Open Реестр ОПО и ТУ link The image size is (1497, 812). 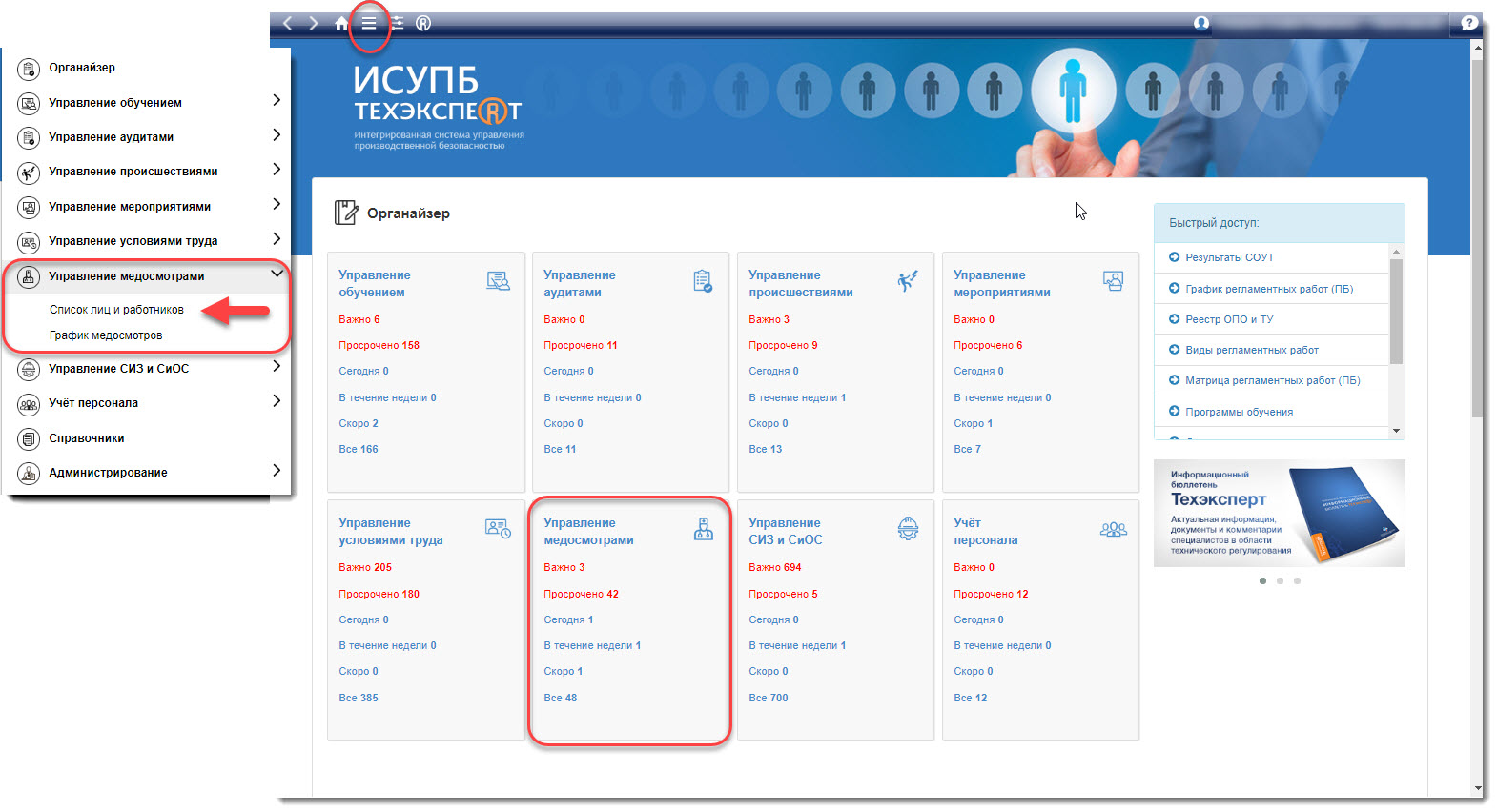pyautogui.click(x=1229, y=319)
